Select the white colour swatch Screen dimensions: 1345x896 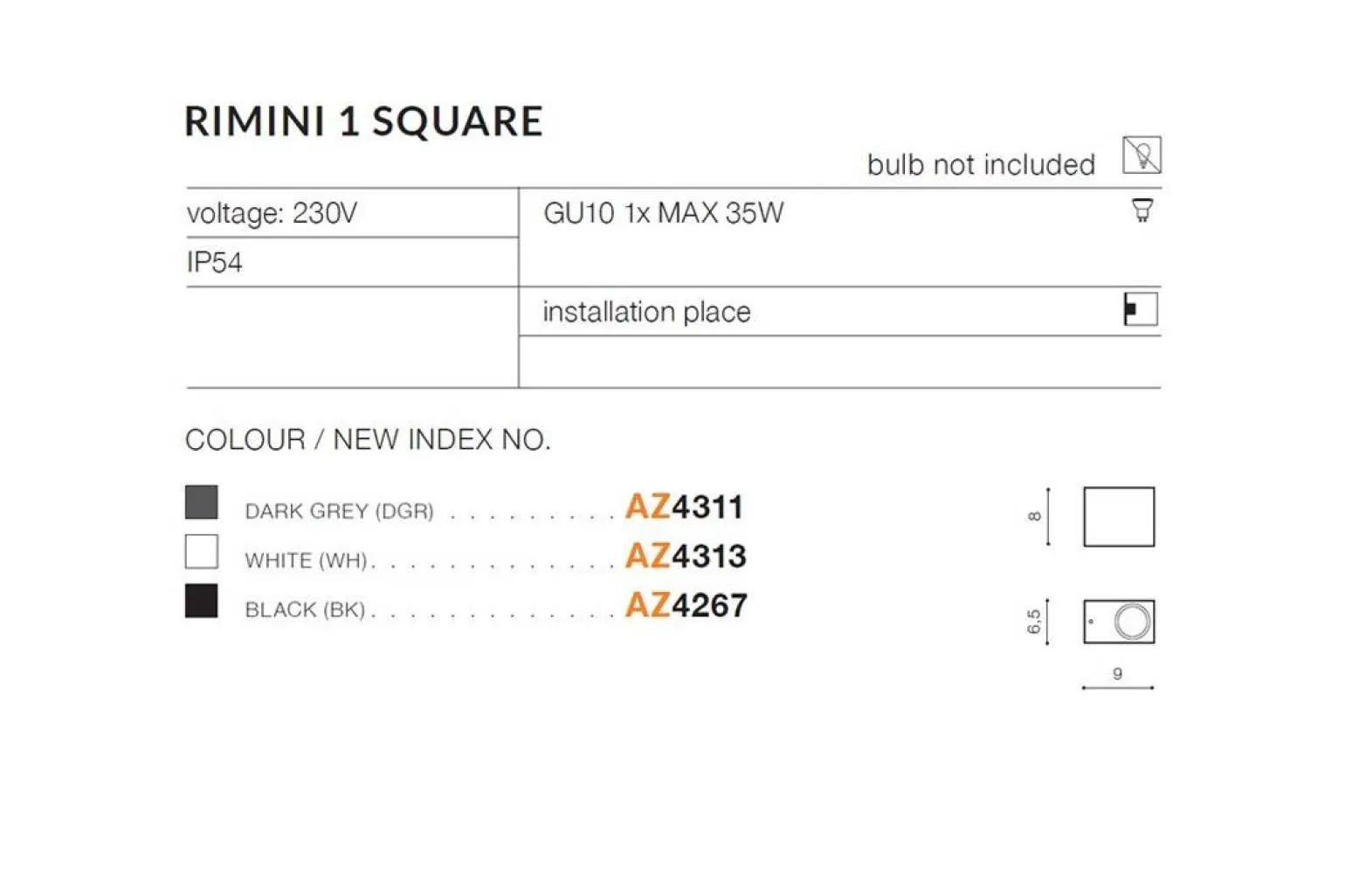coord(202,553)
